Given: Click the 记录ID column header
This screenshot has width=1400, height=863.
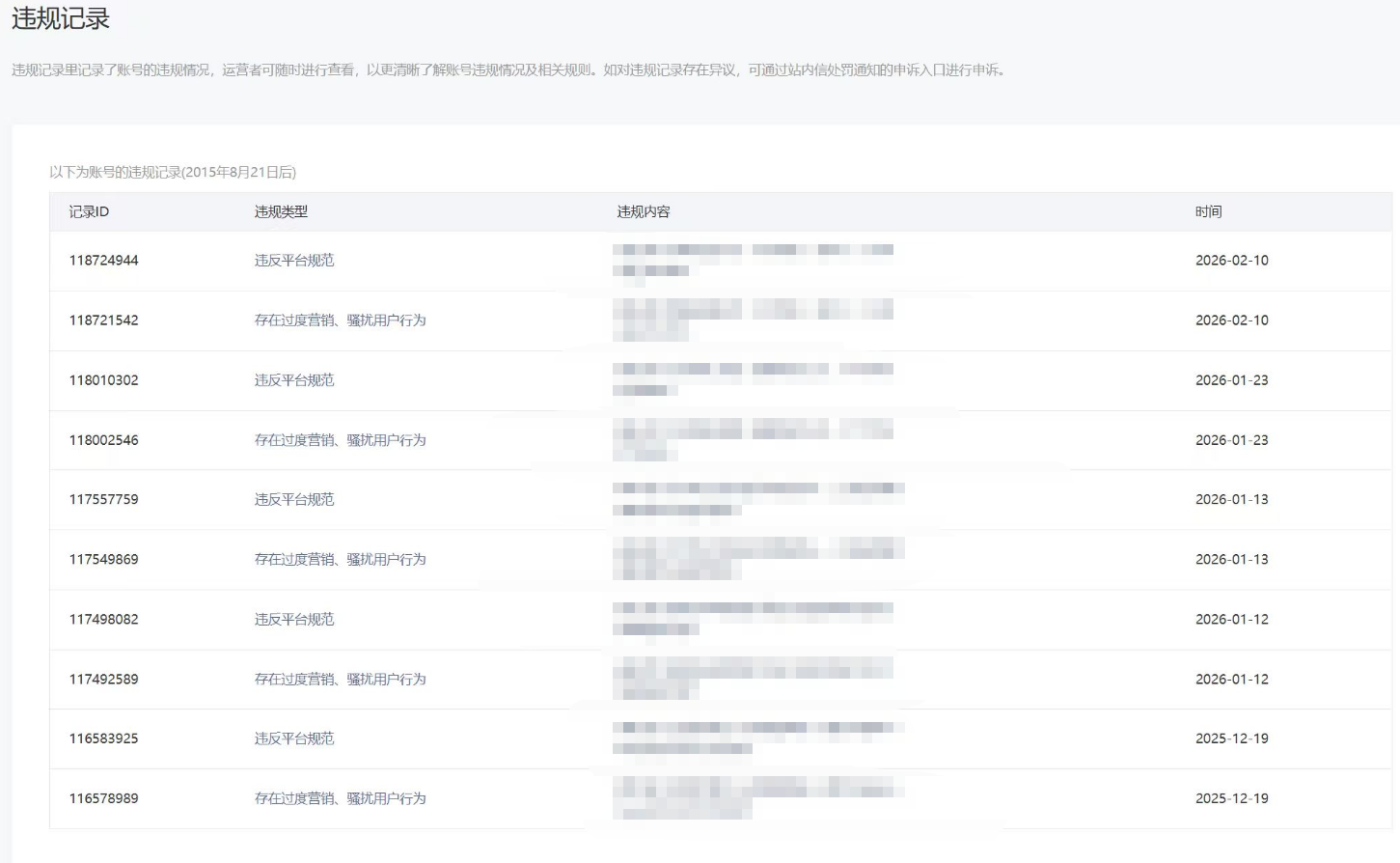Looking at the screenshot, I should pyautogui.click(x=89, y=212).
